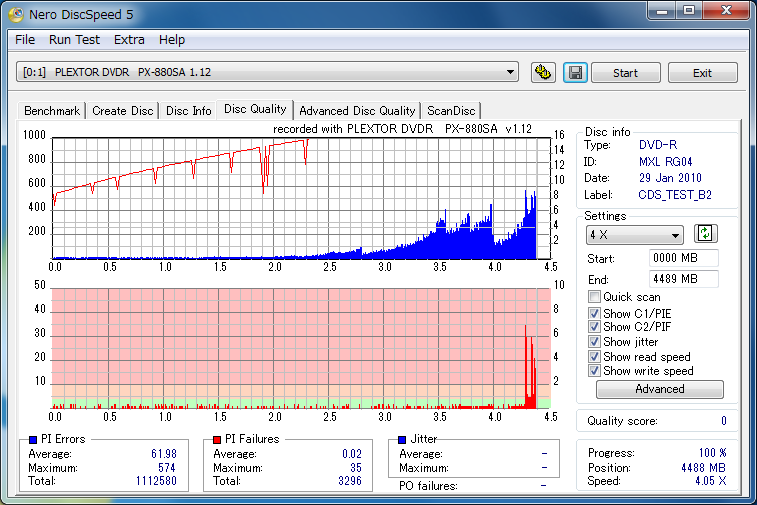Switch to the Create Disc tab

click(123, 111)
